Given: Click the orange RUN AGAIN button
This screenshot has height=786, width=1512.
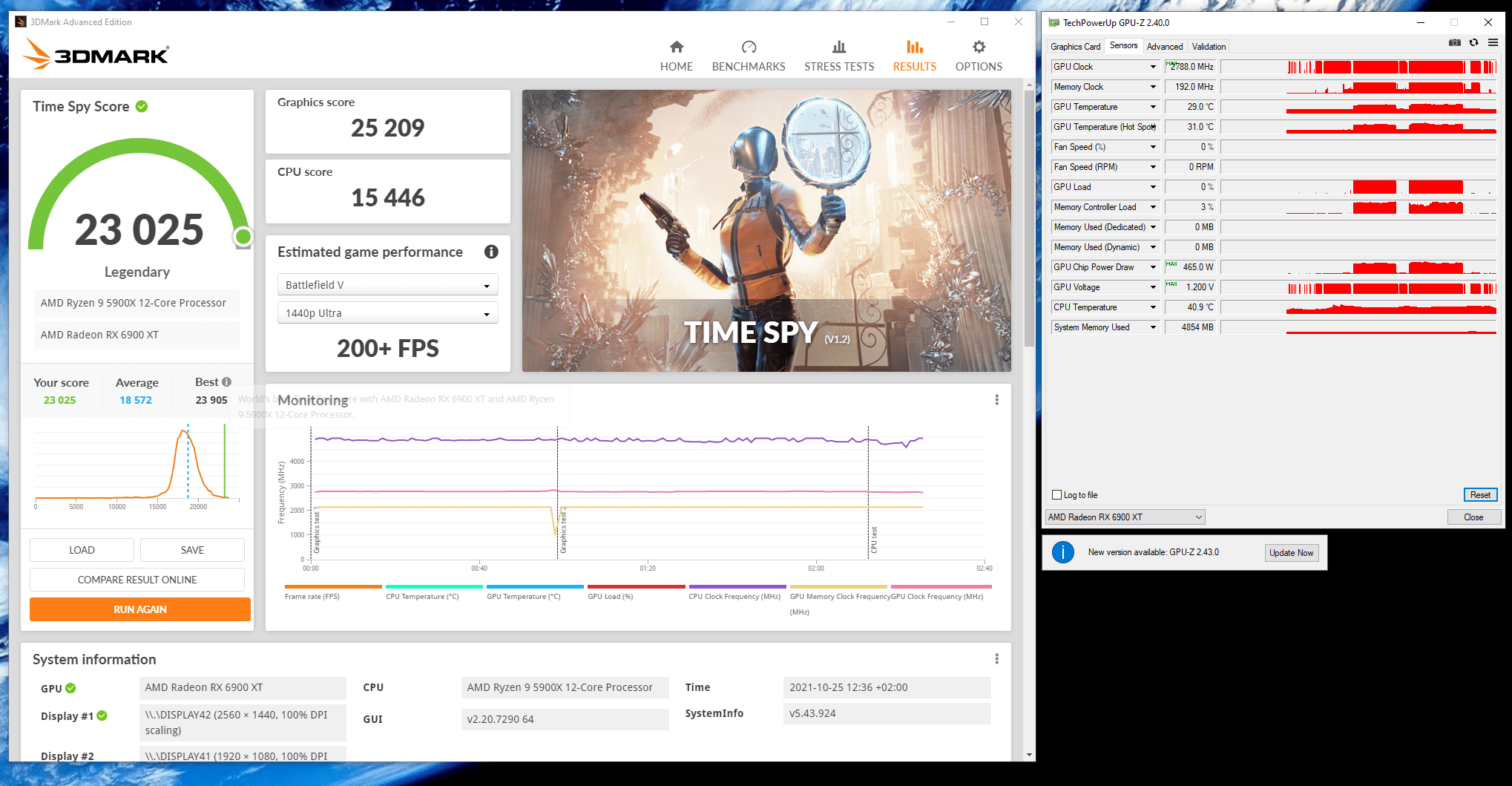Looking at the screenshot, I should point(140,609).
